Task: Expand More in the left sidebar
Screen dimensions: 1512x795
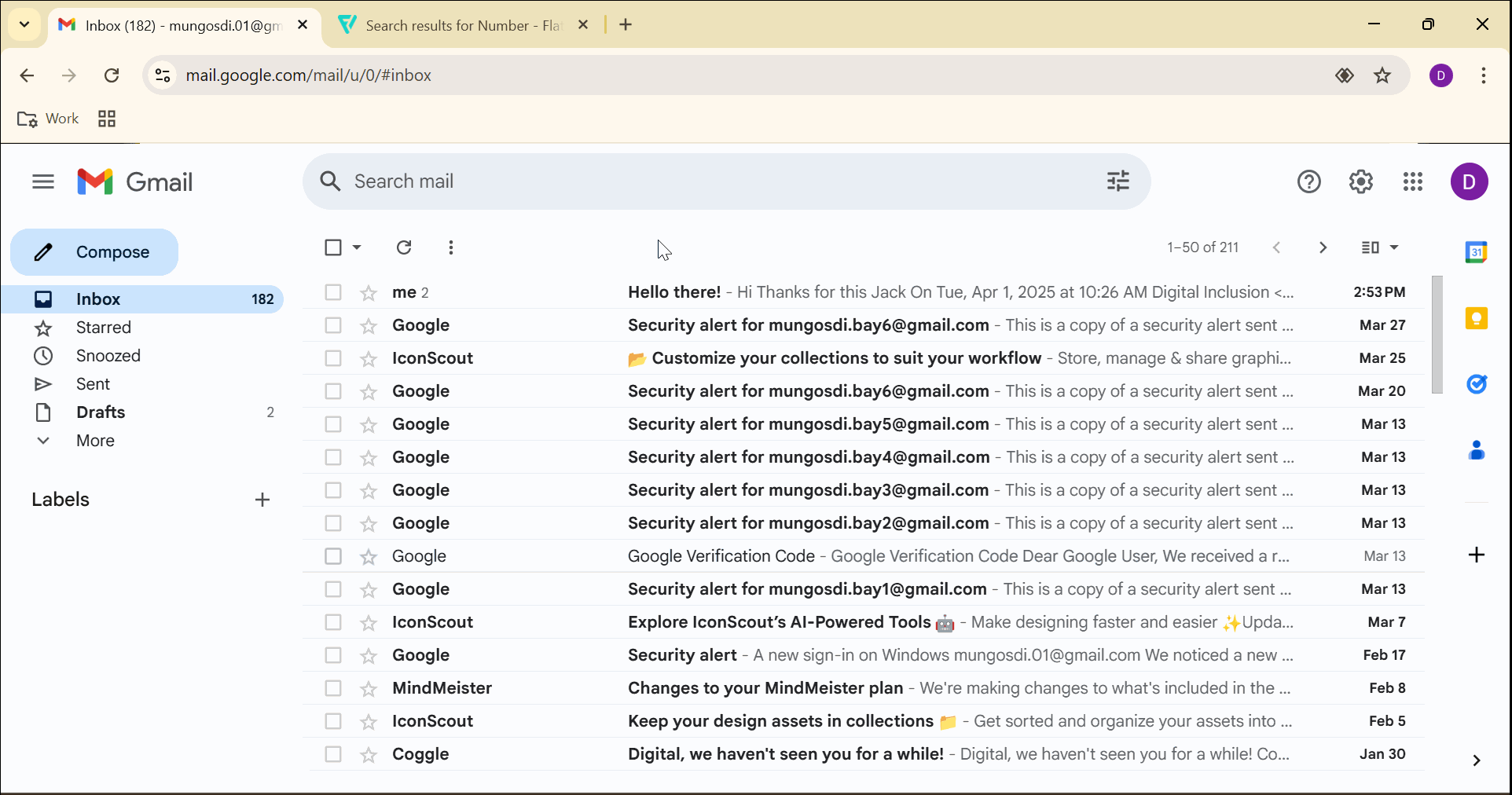Action: tap(94, 441)
